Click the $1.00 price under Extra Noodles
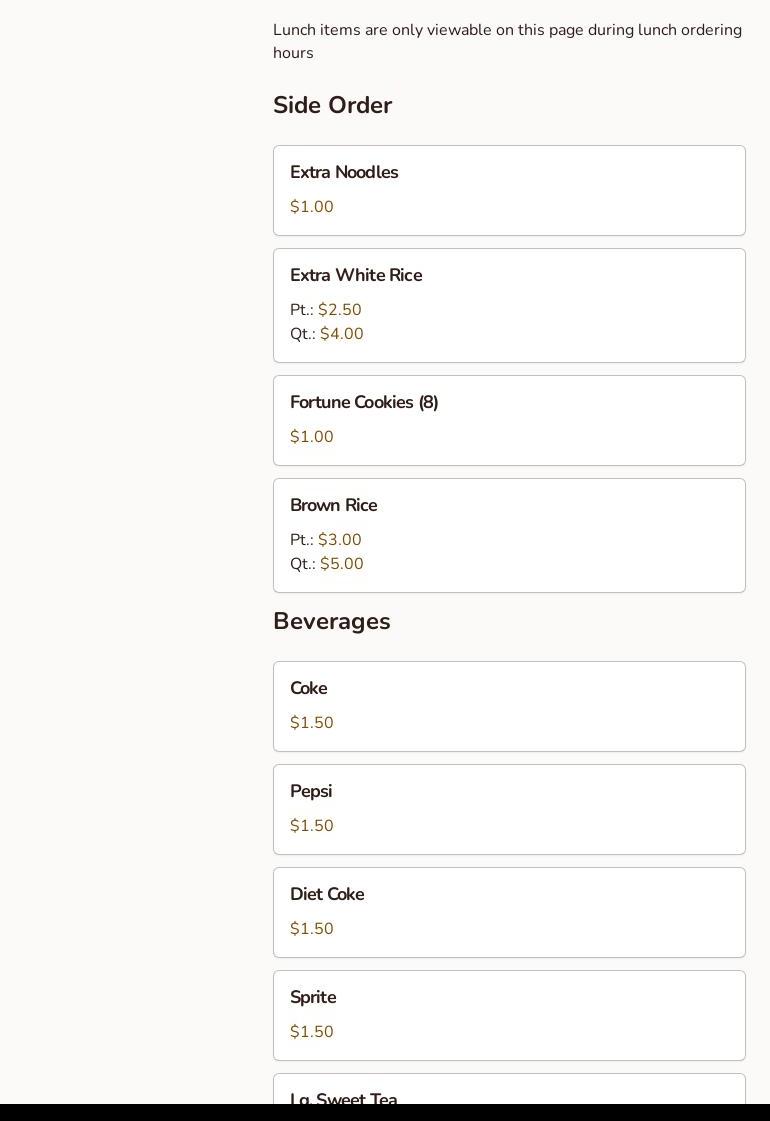Image resolution: width=770 pixels, height=1121 pixels. click(x=312, y=207)
